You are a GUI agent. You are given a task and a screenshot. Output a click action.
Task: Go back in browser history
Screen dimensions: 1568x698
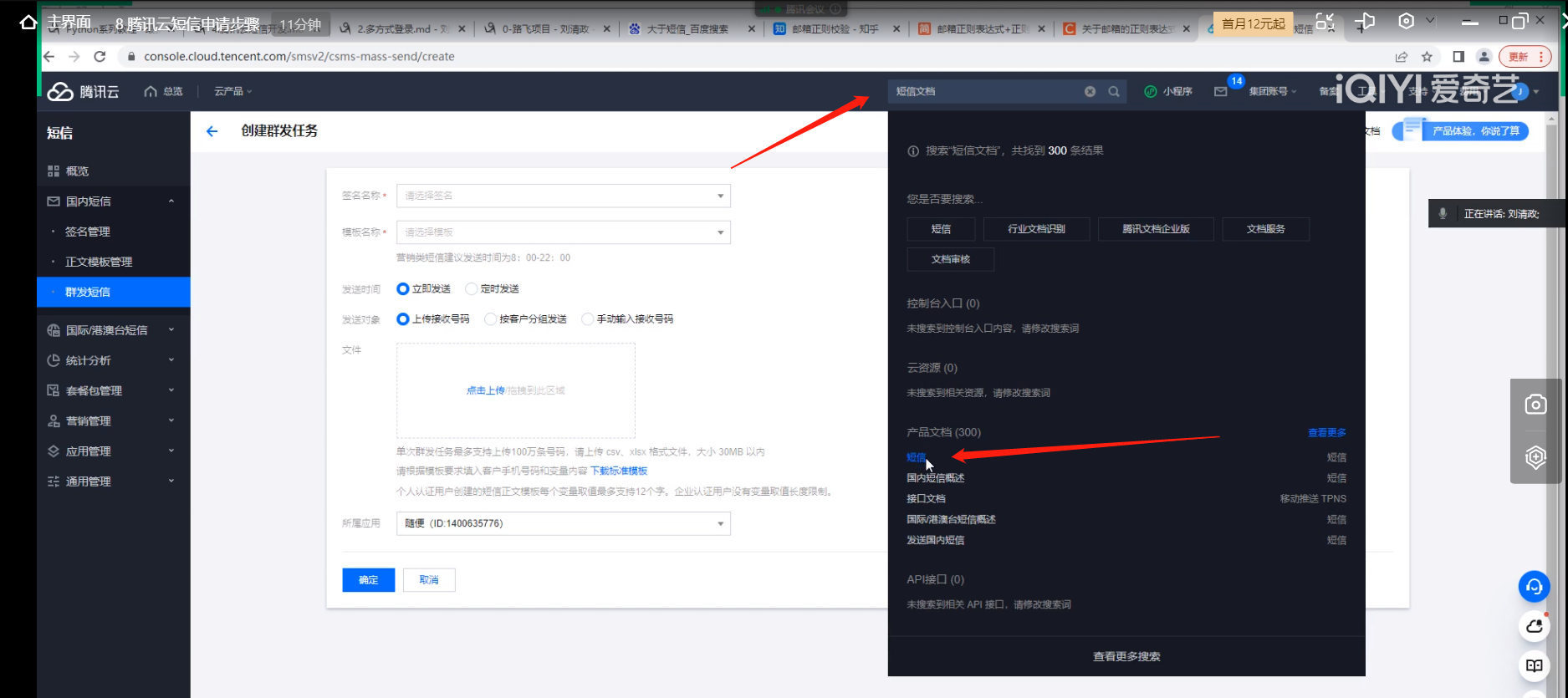49,56
